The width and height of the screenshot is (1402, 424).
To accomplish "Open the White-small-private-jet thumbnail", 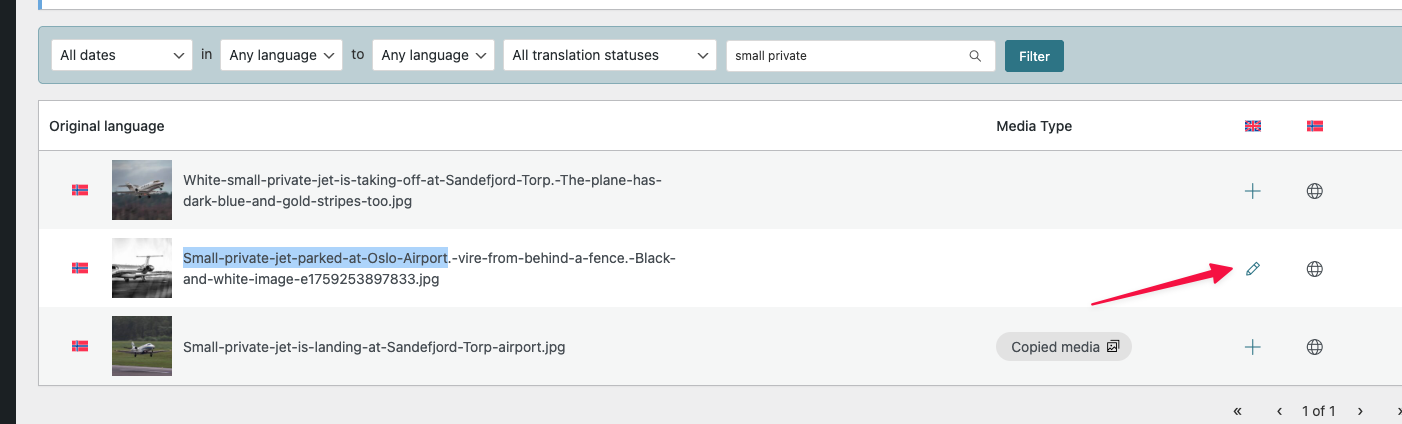I will [x=142, y=190].
